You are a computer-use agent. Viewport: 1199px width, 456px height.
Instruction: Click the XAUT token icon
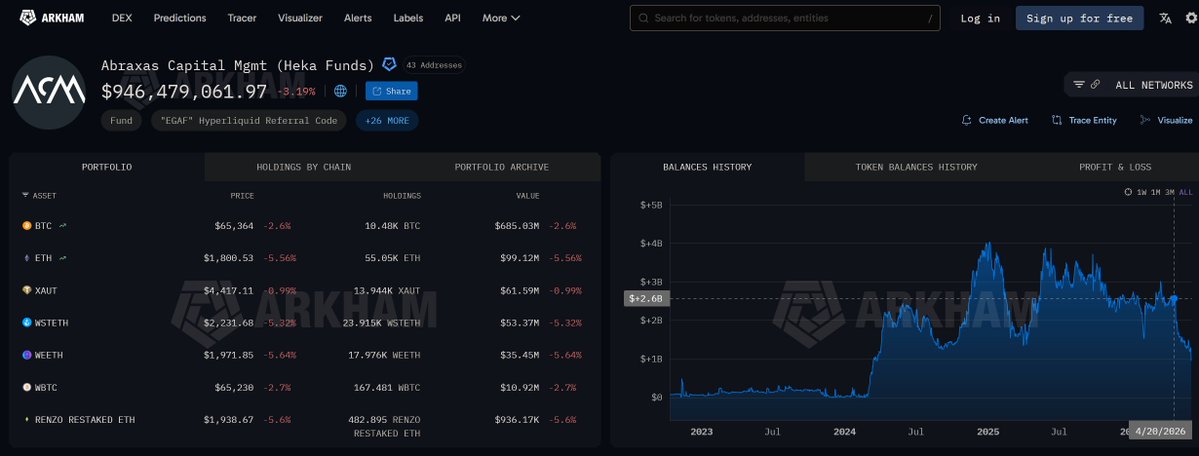[27, 291]
